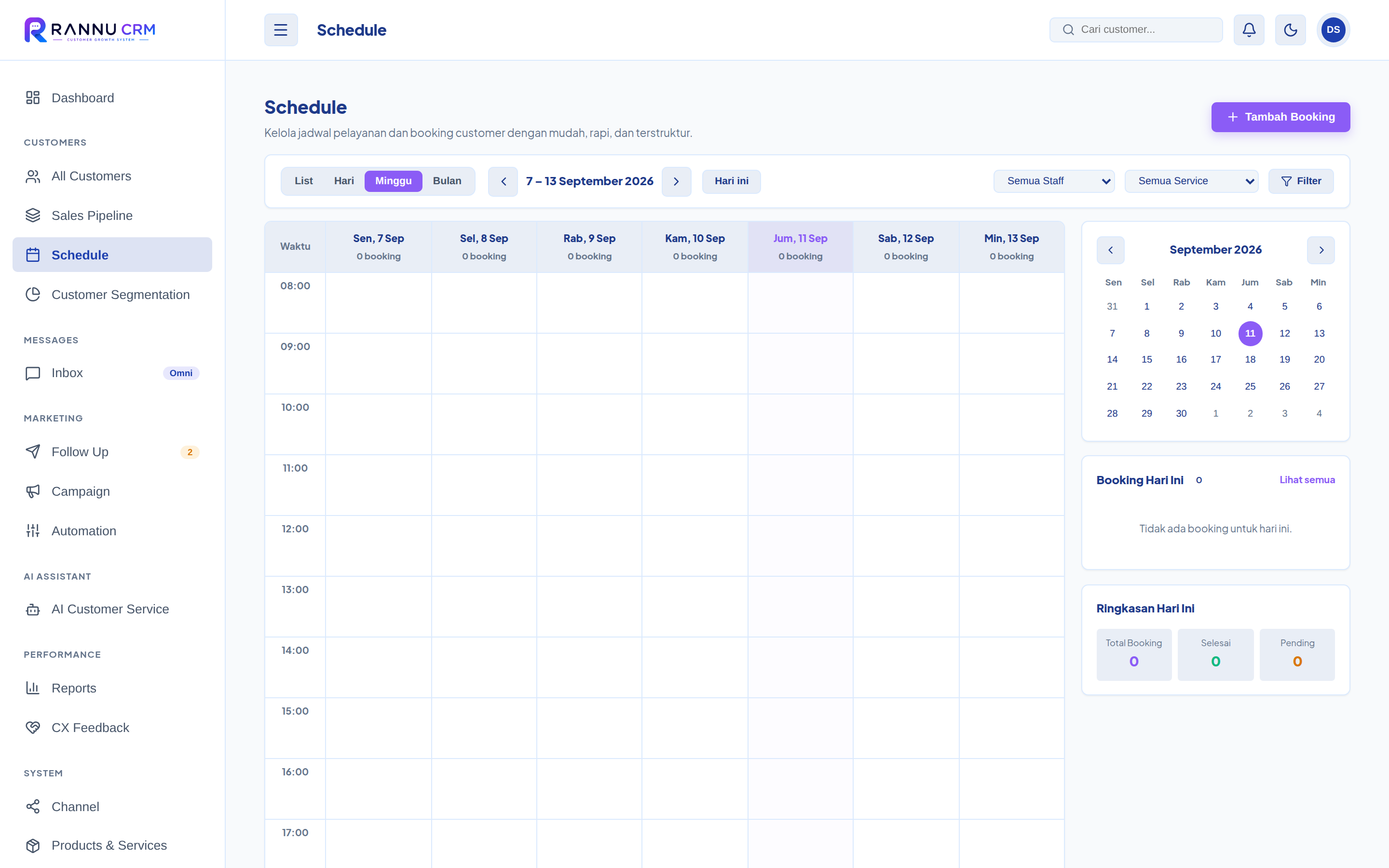The width and height of the screenshot is (1389, 868).
Task: Go to next month in mini calendar
Action: pyautogui.click(x=1321, y=250)
